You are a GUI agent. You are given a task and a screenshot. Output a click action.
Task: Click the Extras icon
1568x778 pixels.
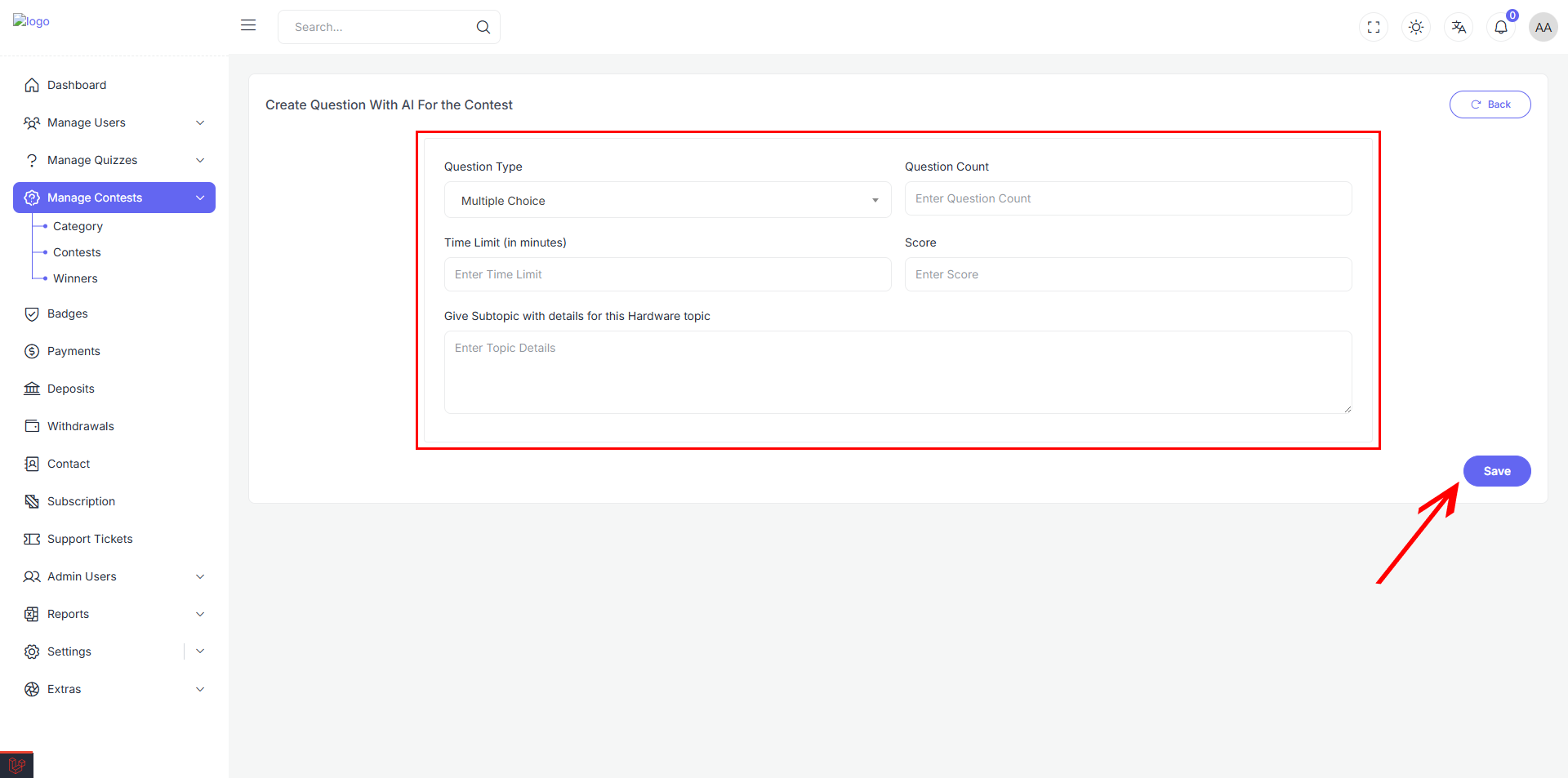(32, 689)
